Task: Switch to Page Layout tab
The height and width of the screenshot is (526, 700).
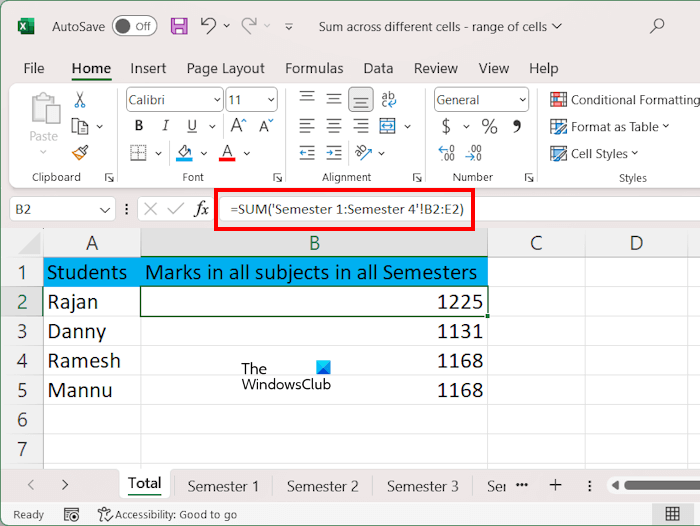Action: 225,68
